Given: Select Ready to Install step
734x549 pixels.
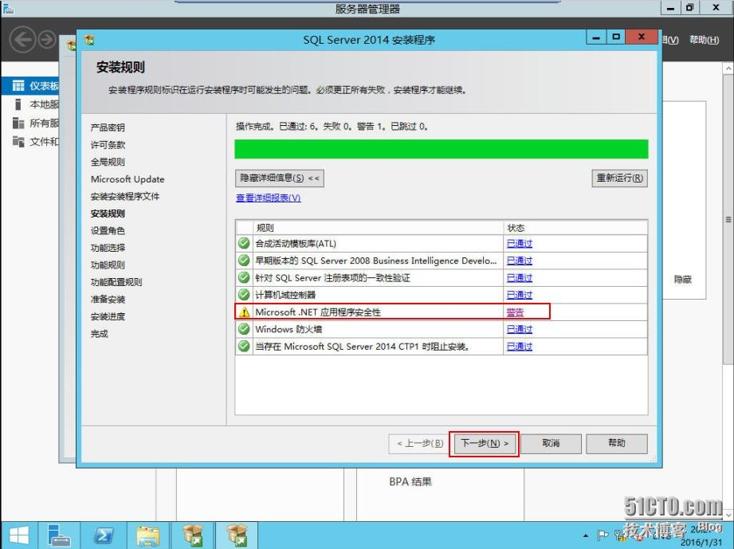Looking at the screenshot, I should tap(108, 300).
